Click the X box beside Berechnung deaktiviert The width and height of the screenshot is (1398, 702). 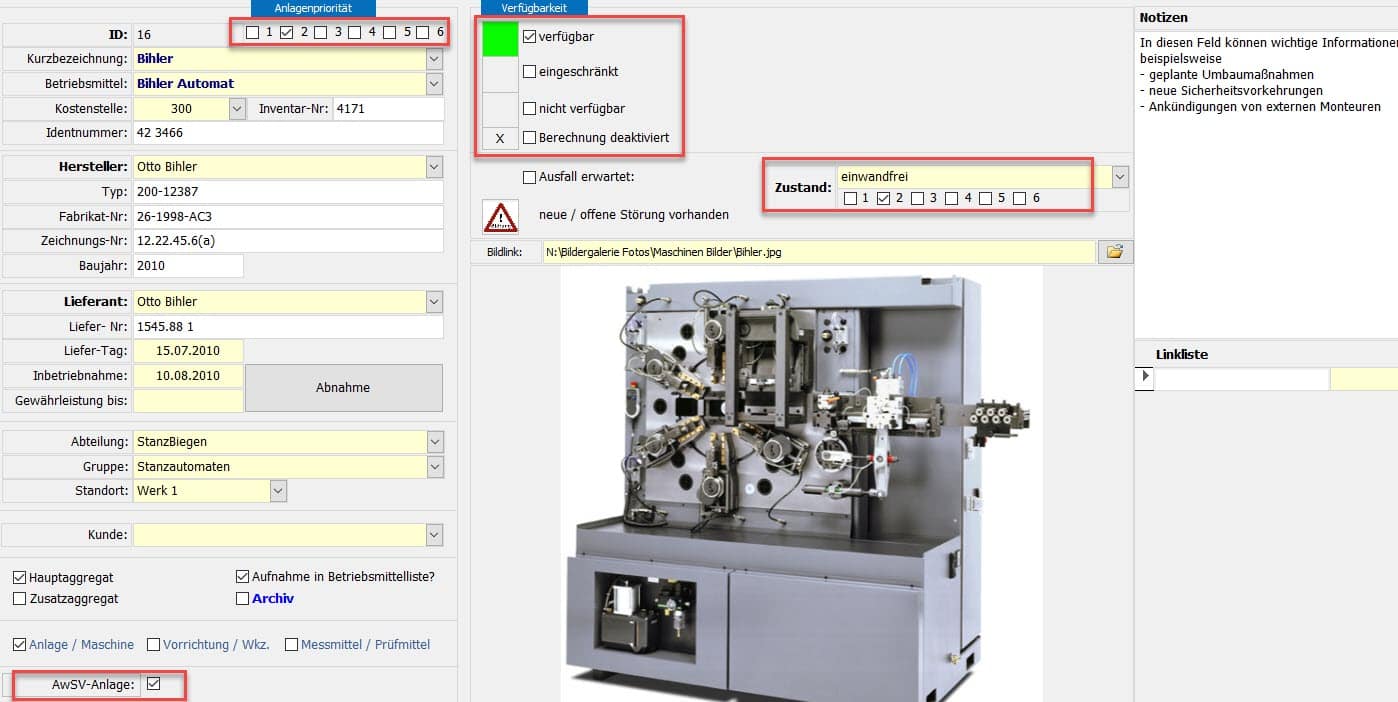pyautogui.click(x=500, y=139)
